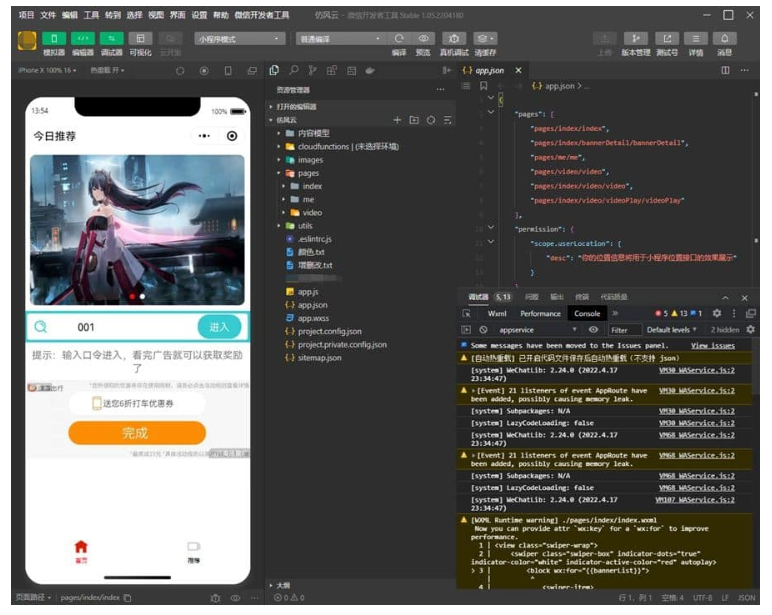Viewport: 772px width, 615px height.
Task: Click the compile refresh icon
Action: click(399, 39)
